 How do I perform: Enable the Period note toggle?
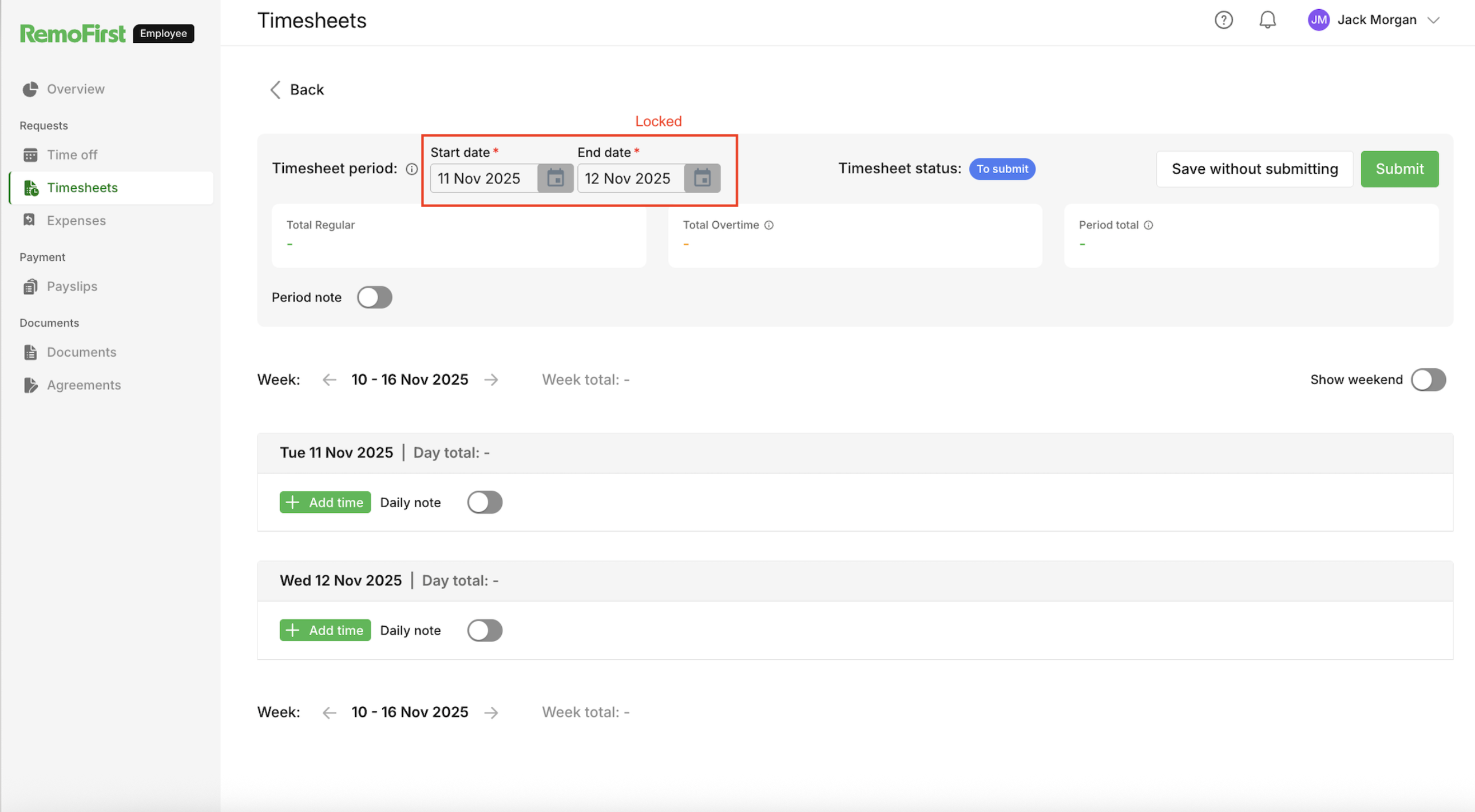coord(375,297)
